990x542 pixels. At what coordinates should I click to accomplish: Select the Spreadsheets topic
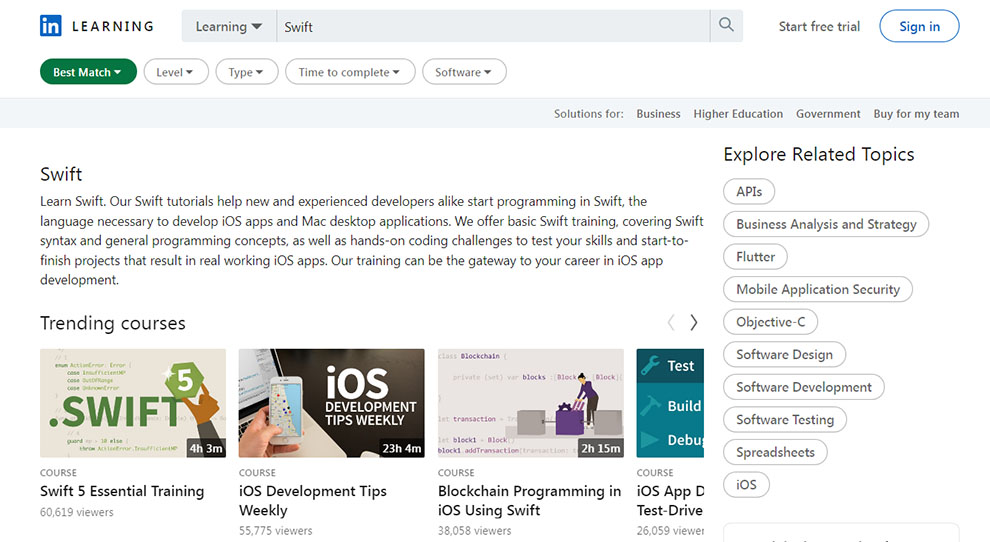tap(775, 452)
